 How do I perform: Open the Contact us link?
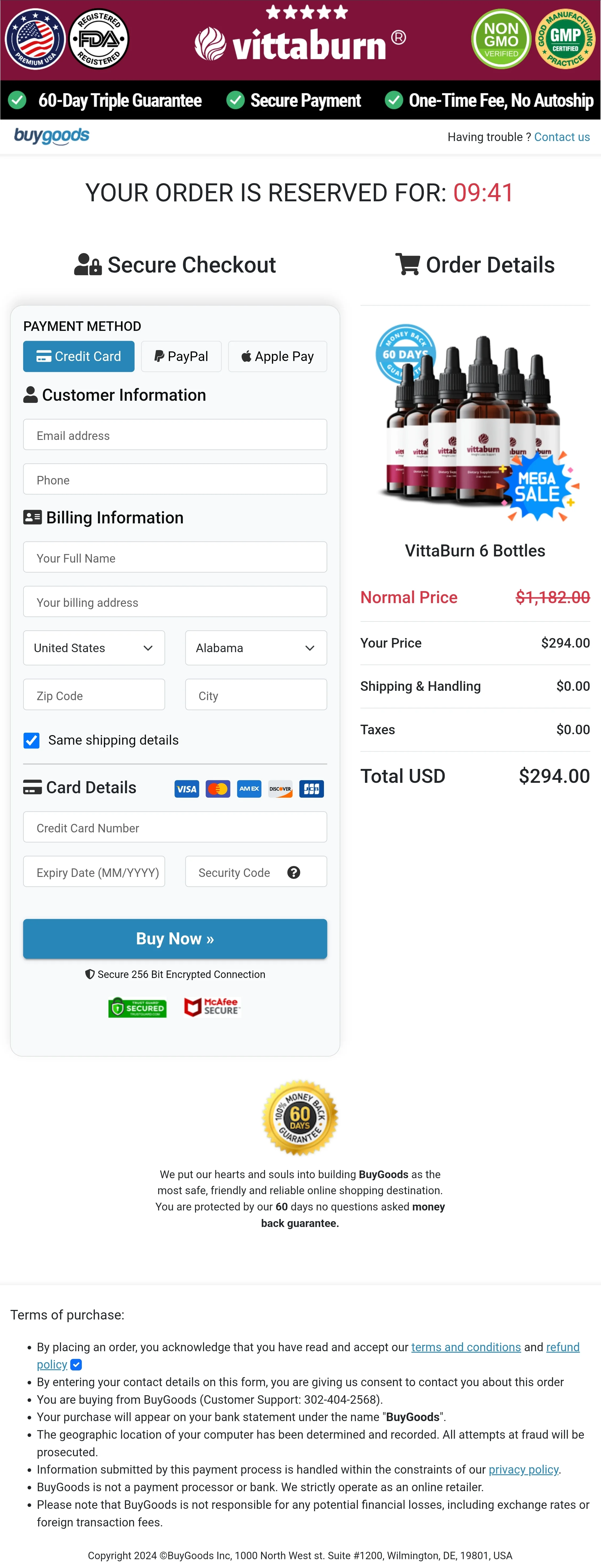pyautogui.click(x=562, y=137)
